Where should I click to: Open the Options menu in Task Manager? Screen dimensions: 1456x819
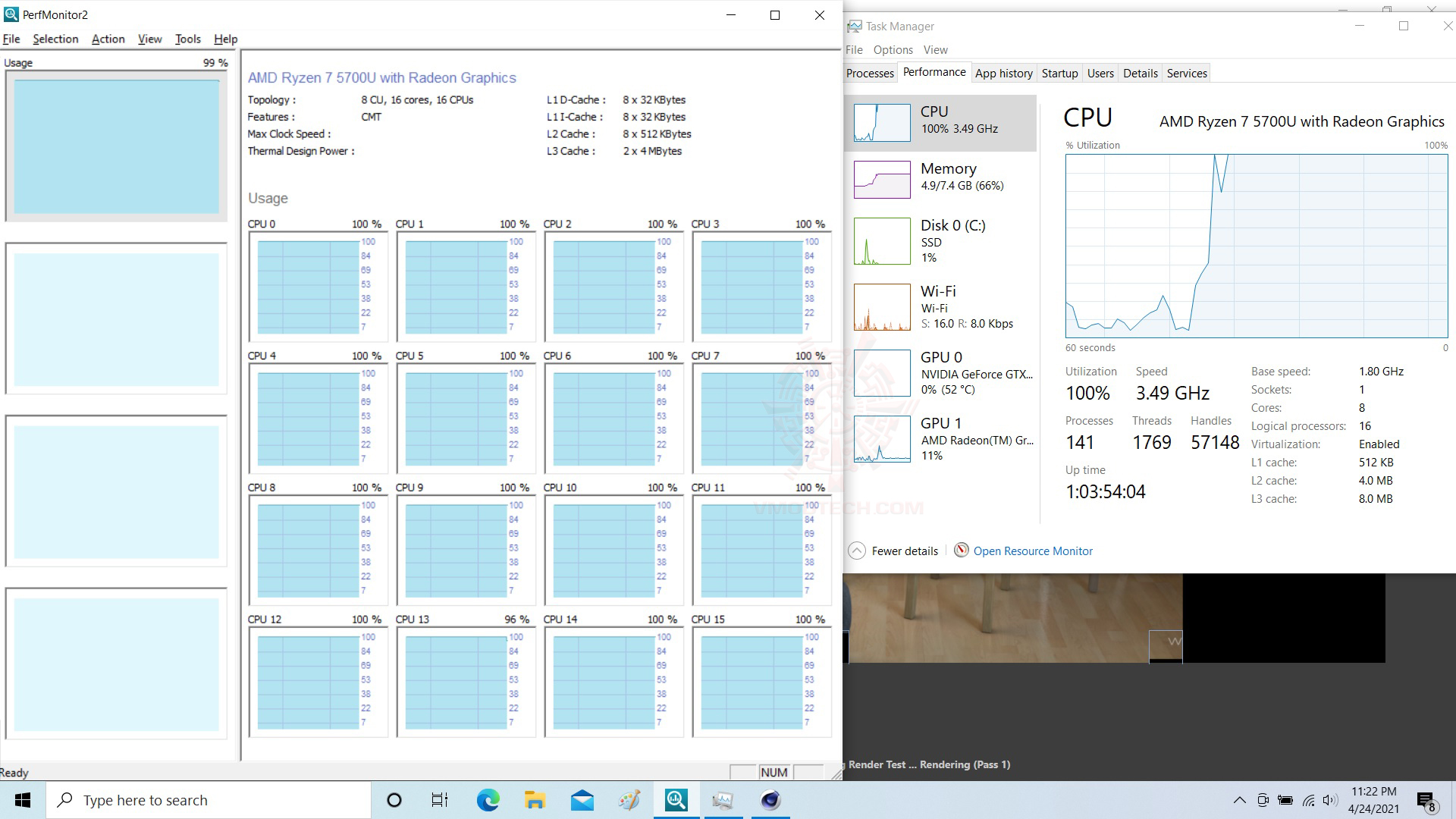pyautogui.click(x=893, y=50)
